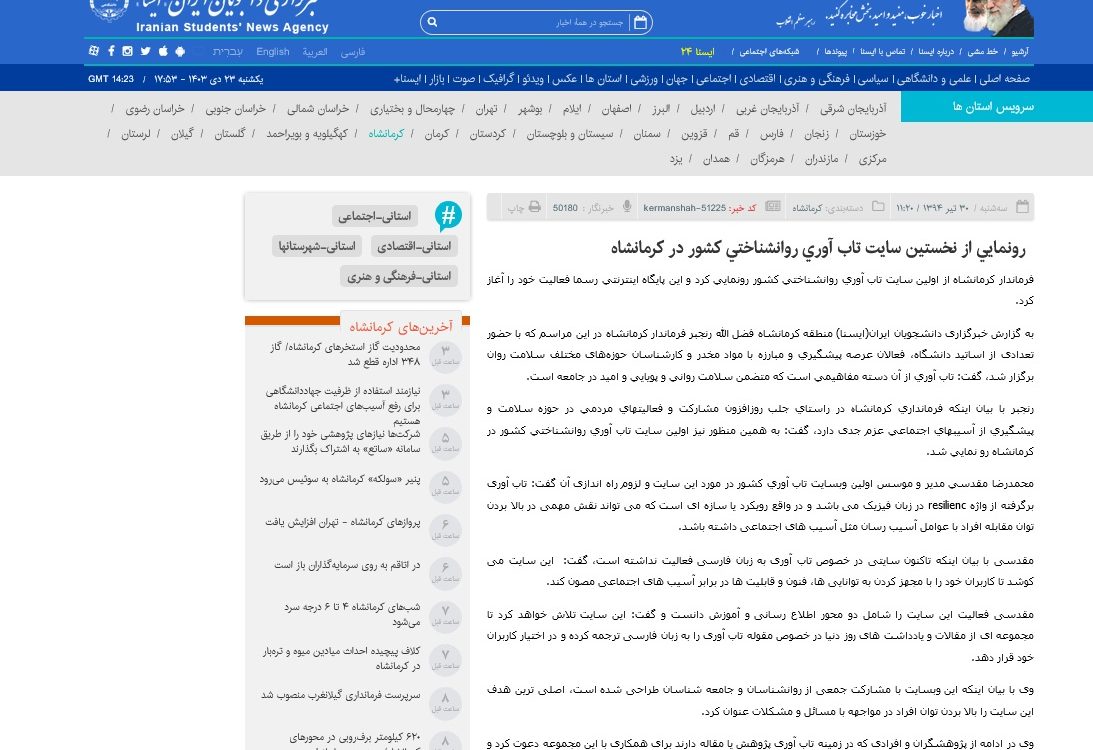
Task: Click the استانی-اقتصادی tag
Action: 414,246
